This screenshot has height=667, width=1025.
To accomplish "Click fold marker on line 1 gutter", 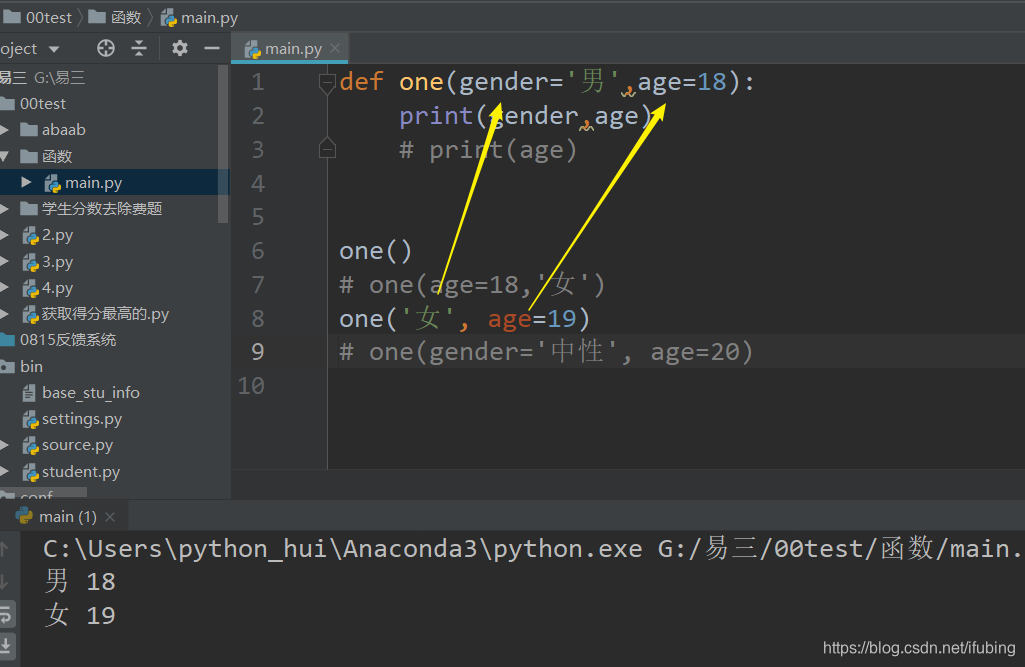I will point(326,83).
